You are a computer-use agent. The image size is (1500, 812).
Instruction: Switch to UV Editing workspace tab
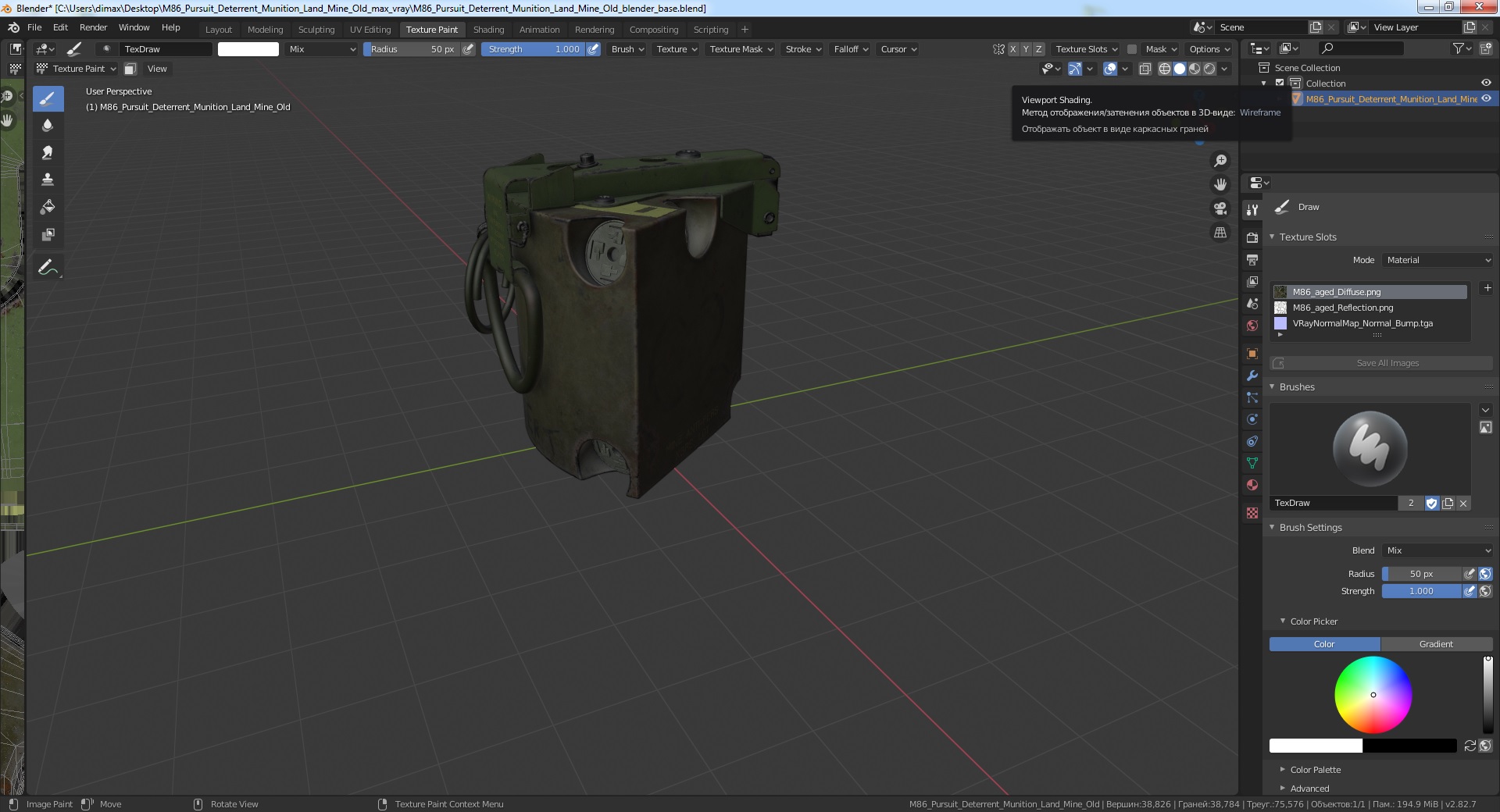coord(370,30)
